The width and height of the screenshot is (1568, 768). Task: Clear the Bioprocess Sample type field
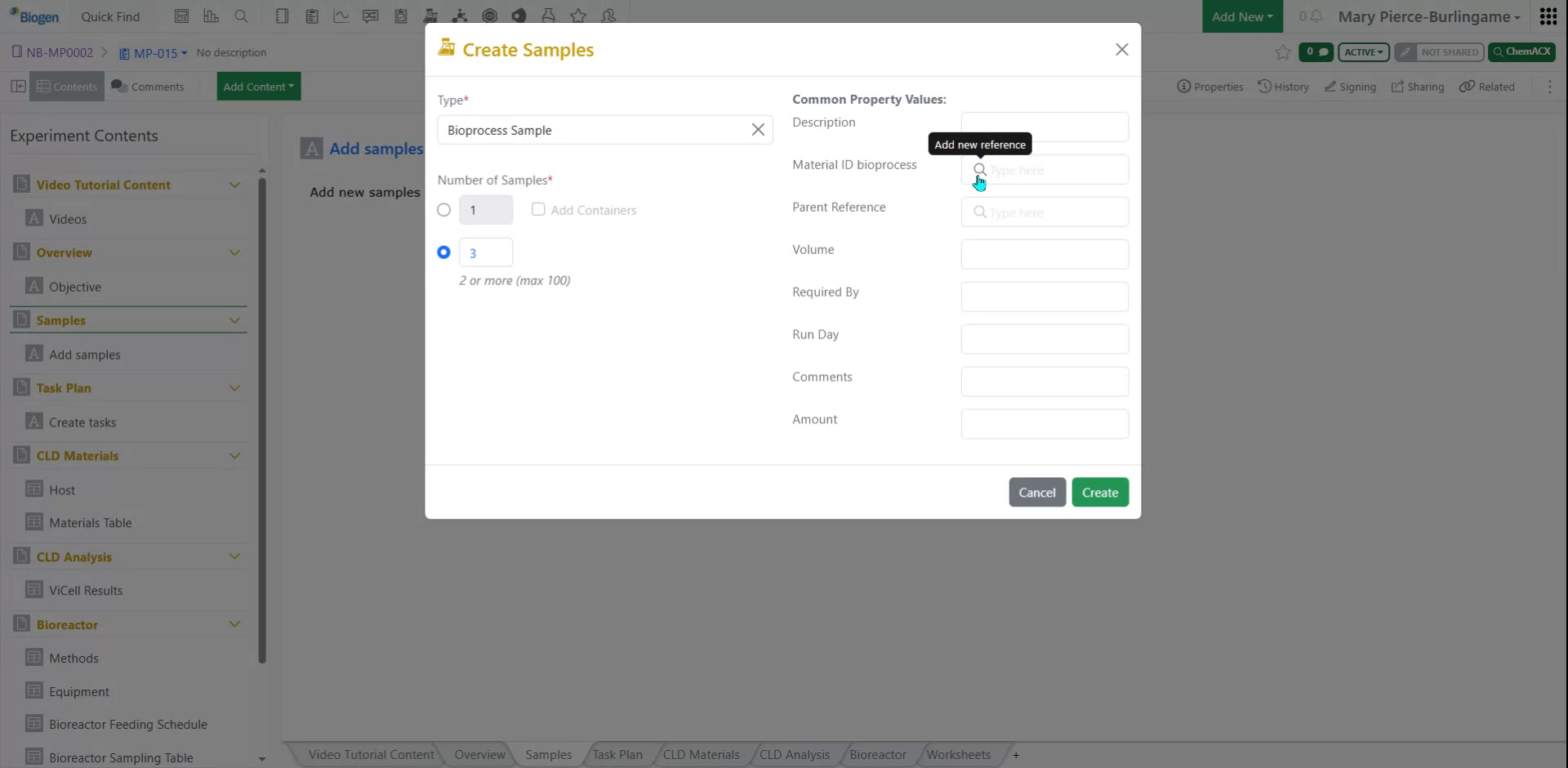coord(758,129)
